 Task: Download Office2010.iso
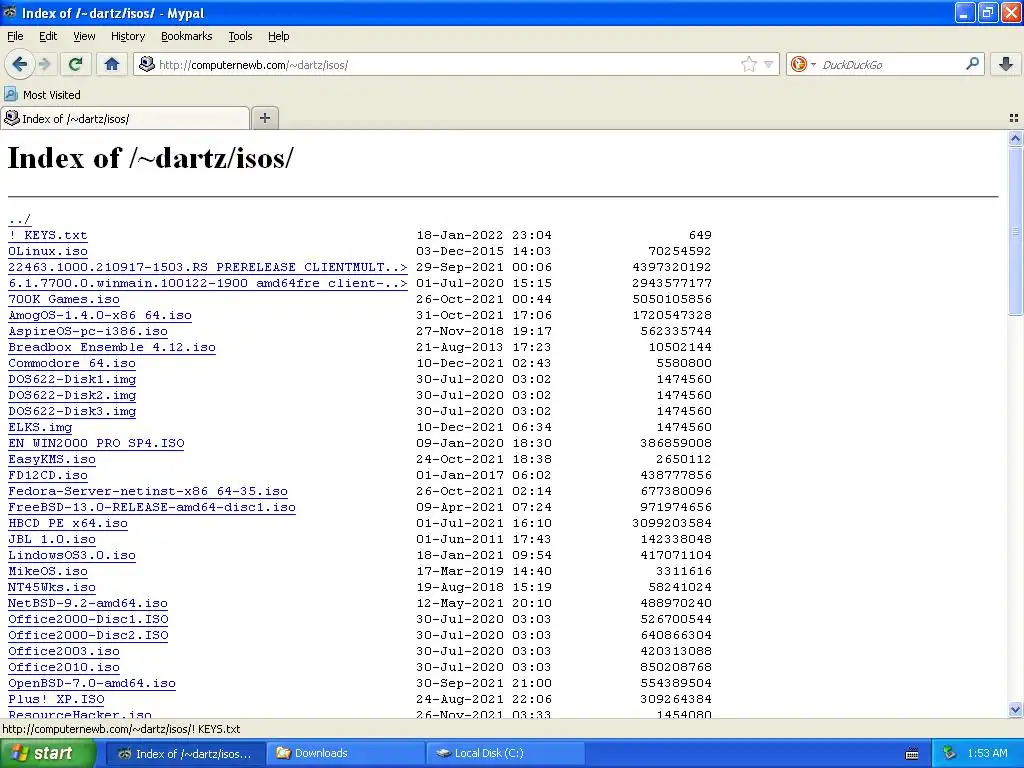[x=64, y=667]
